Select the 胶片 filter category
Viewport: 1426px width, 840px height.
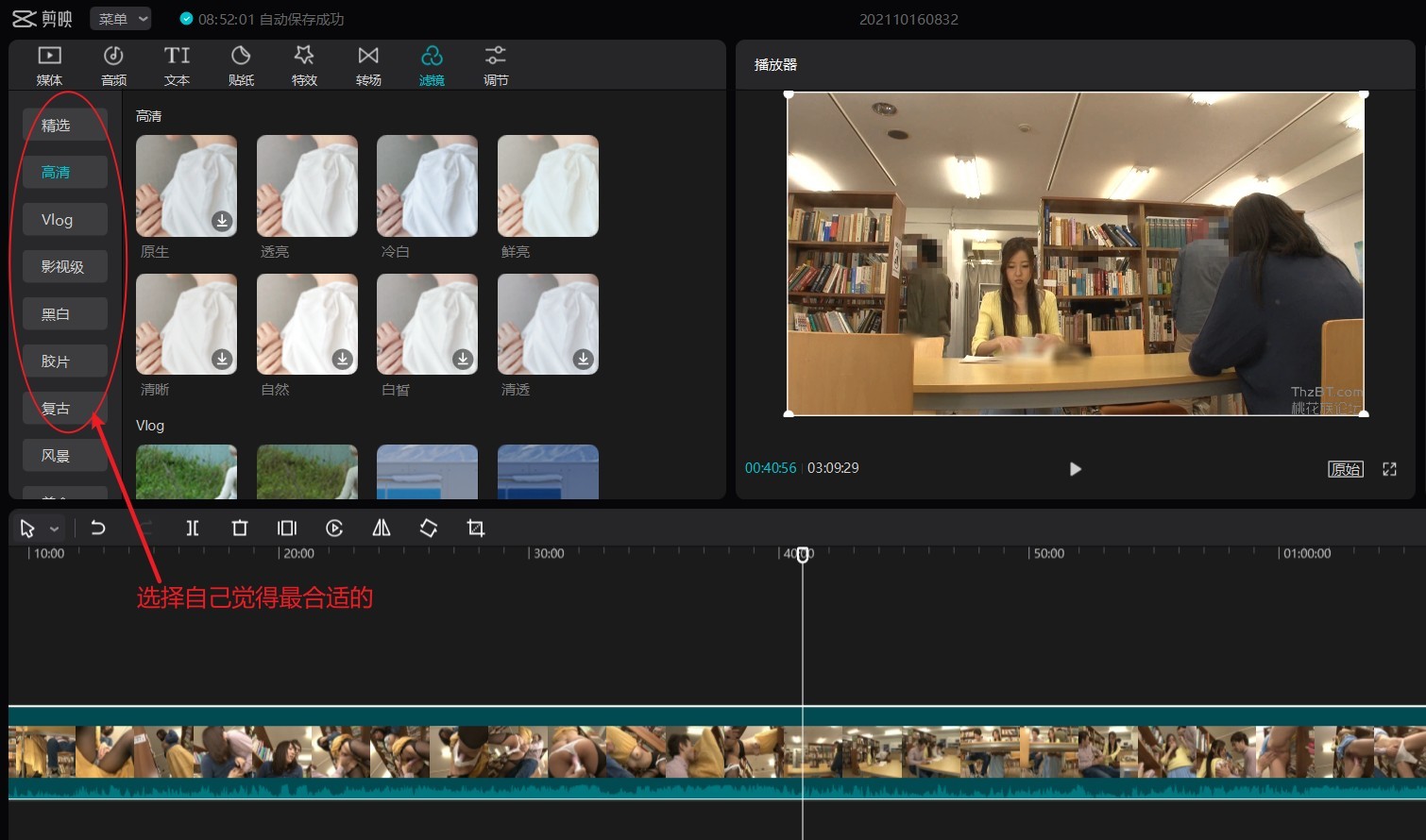point(65,361)
